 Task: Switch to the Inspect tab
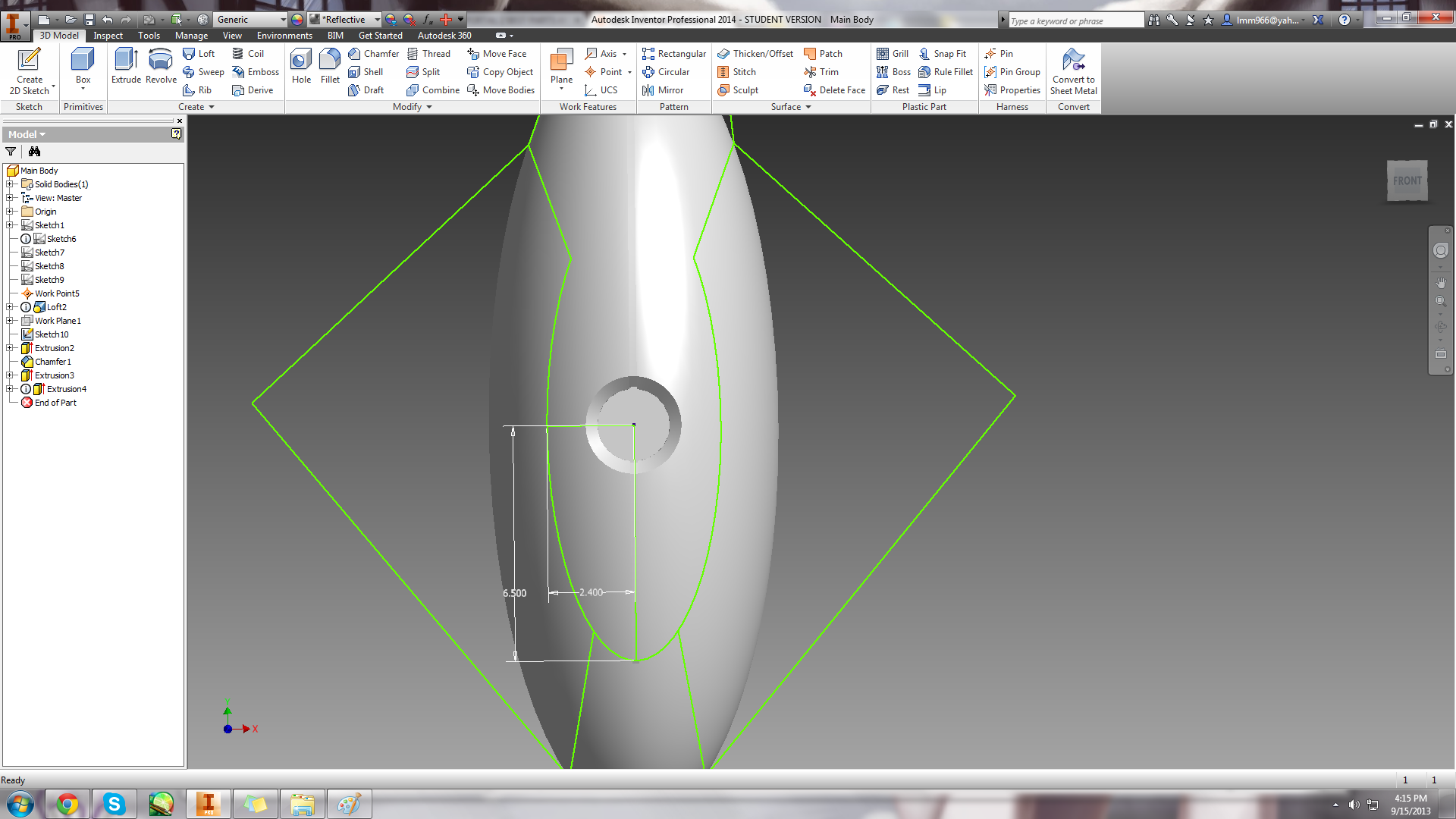[108, 36]
